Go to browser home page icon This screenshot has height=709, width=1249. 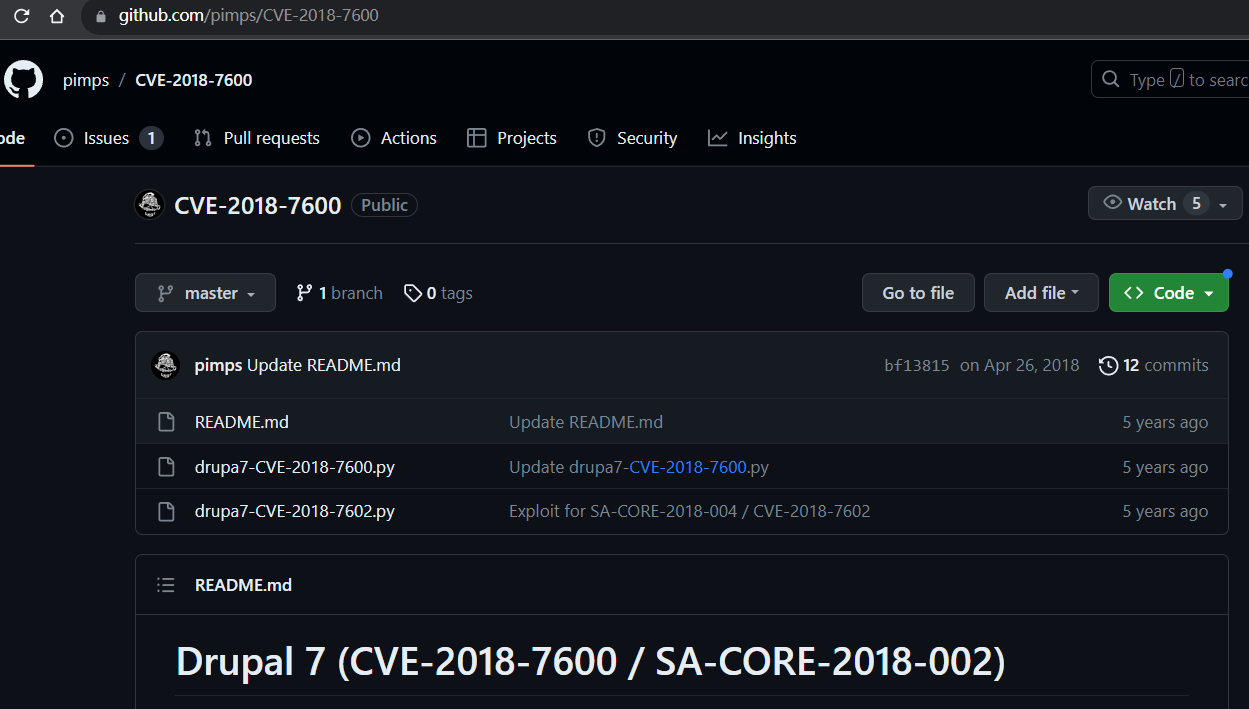pyautogui.click(x=57, y=16)
